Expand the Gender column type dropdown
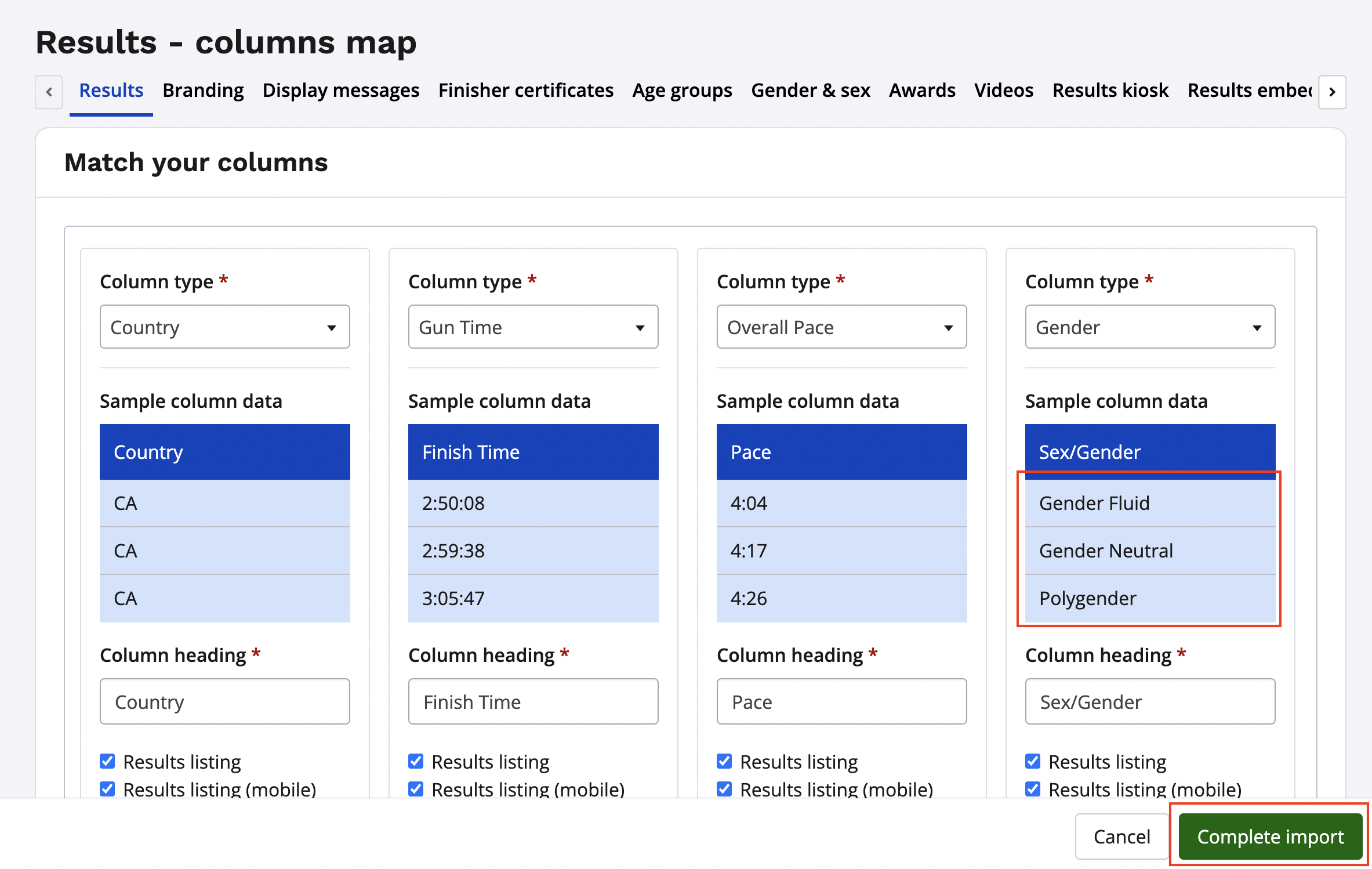Viewport: 1372px width, 869px height. (x=1149, y=327)
